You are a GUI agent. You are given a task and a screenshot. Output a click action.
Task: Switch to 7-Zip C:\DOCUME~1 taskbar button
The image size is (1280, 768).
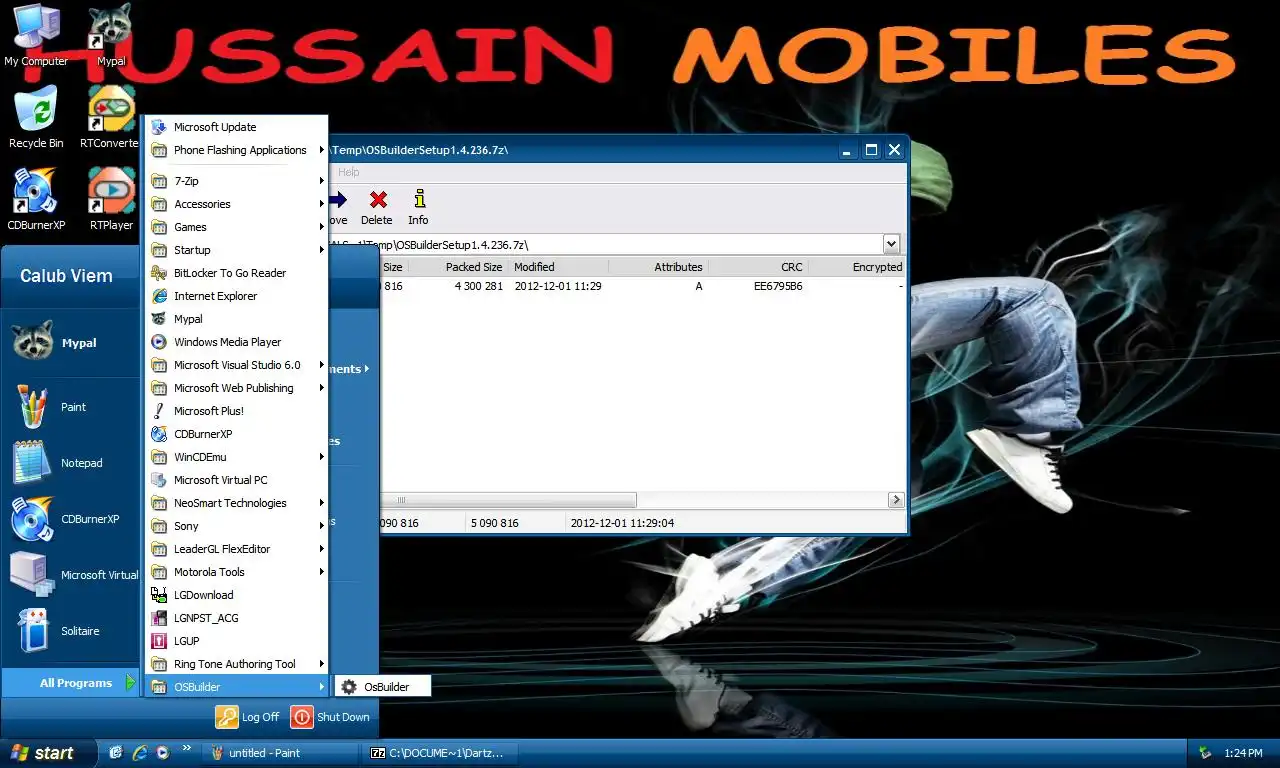[438, 753]
